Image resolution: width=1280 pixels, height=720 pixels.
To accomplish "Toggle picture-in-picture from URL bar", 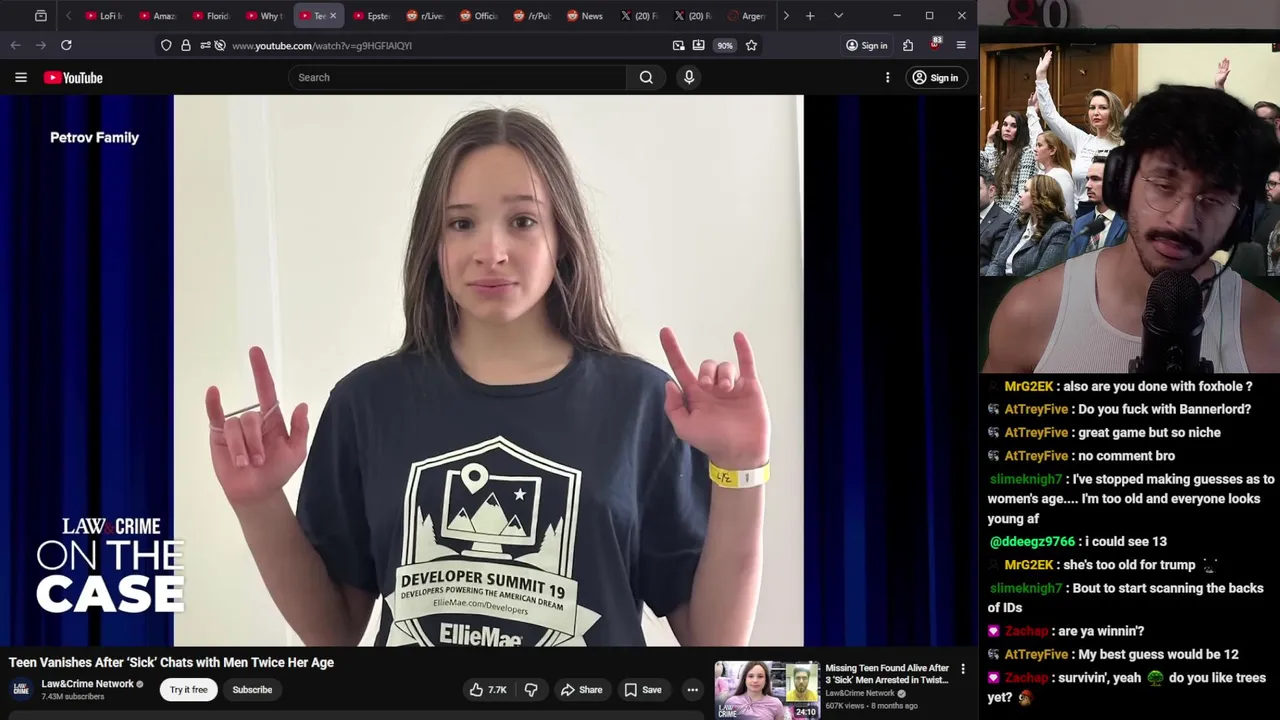I will (679, 45).
